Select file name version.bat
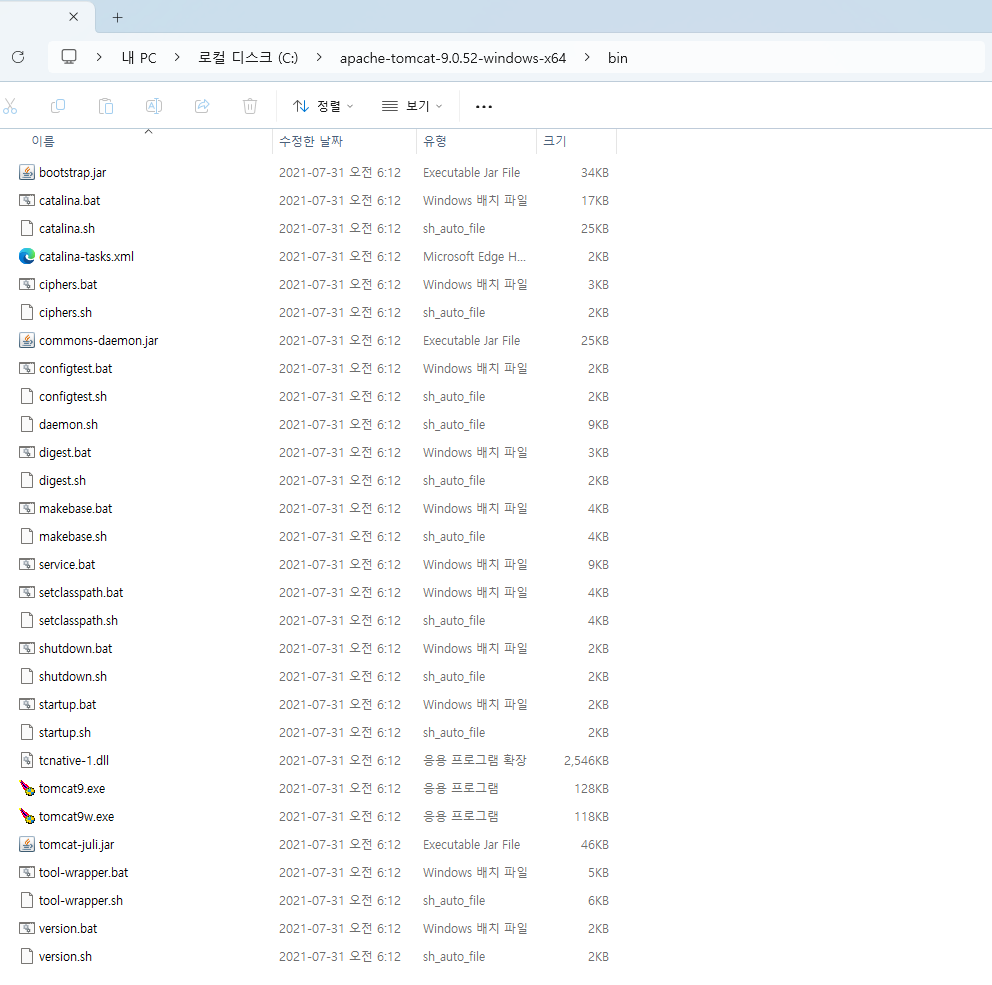 [68, 929]
